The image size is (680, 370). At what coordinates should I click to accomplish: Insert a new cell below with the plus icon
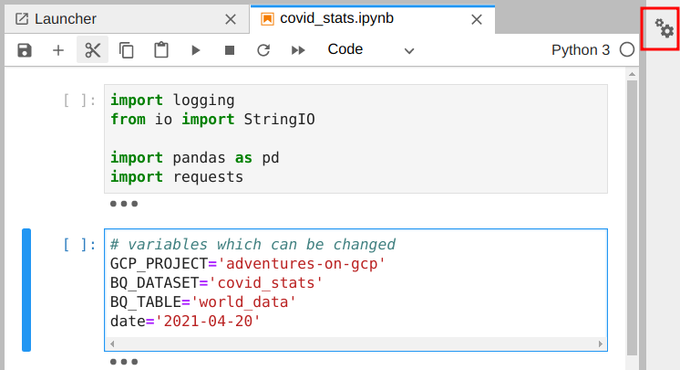(58, 50)
